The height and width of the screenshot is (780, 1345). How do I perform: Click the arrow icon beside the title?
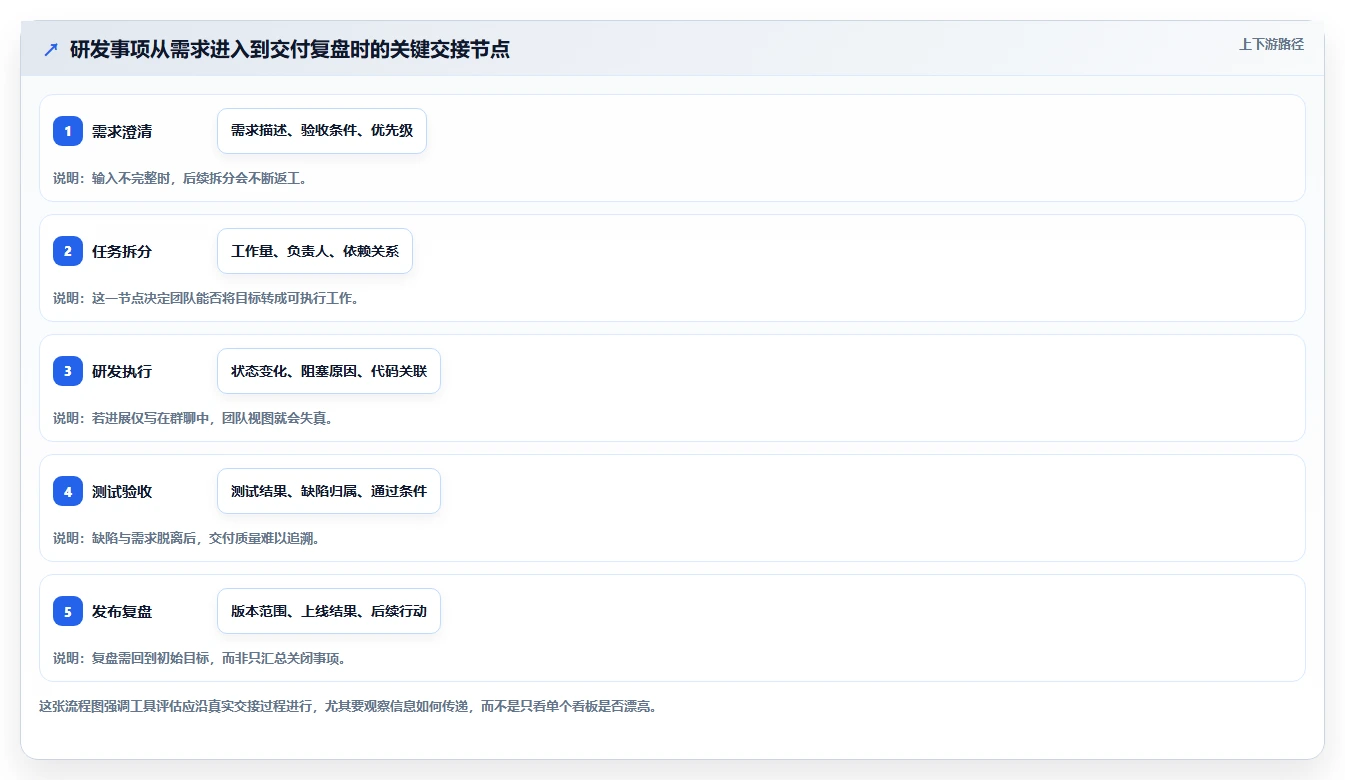[x=51, y=49]
